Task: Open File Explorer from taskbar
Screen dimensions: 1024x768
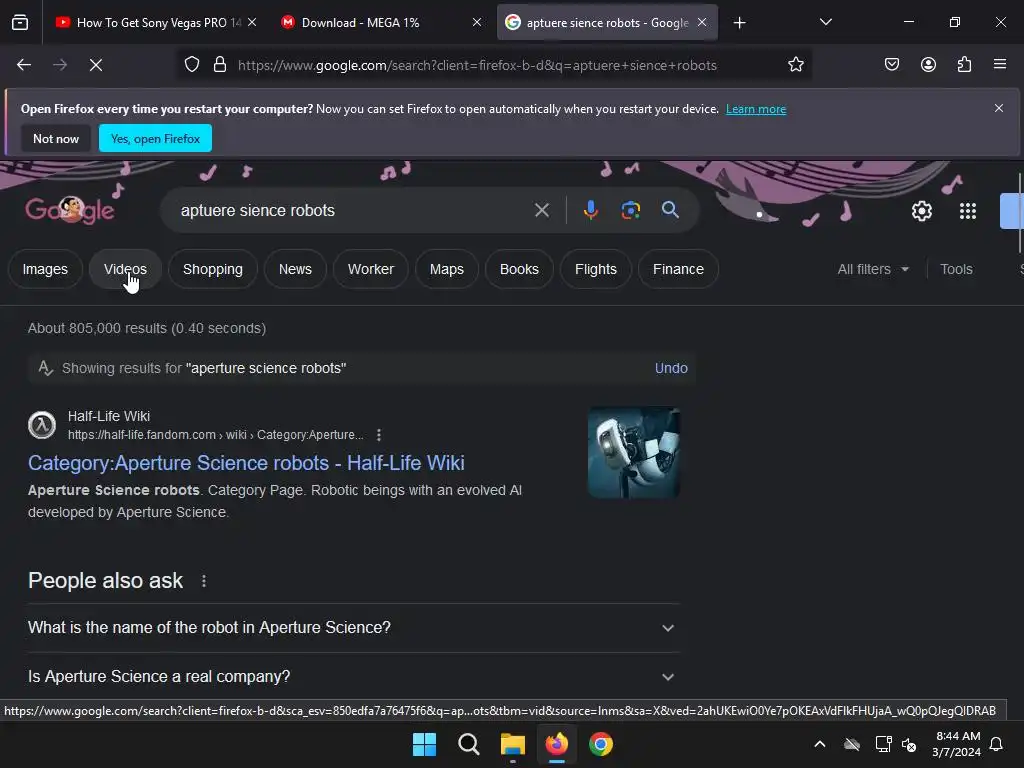Action: pyautogui.click(x=513, y=744)
